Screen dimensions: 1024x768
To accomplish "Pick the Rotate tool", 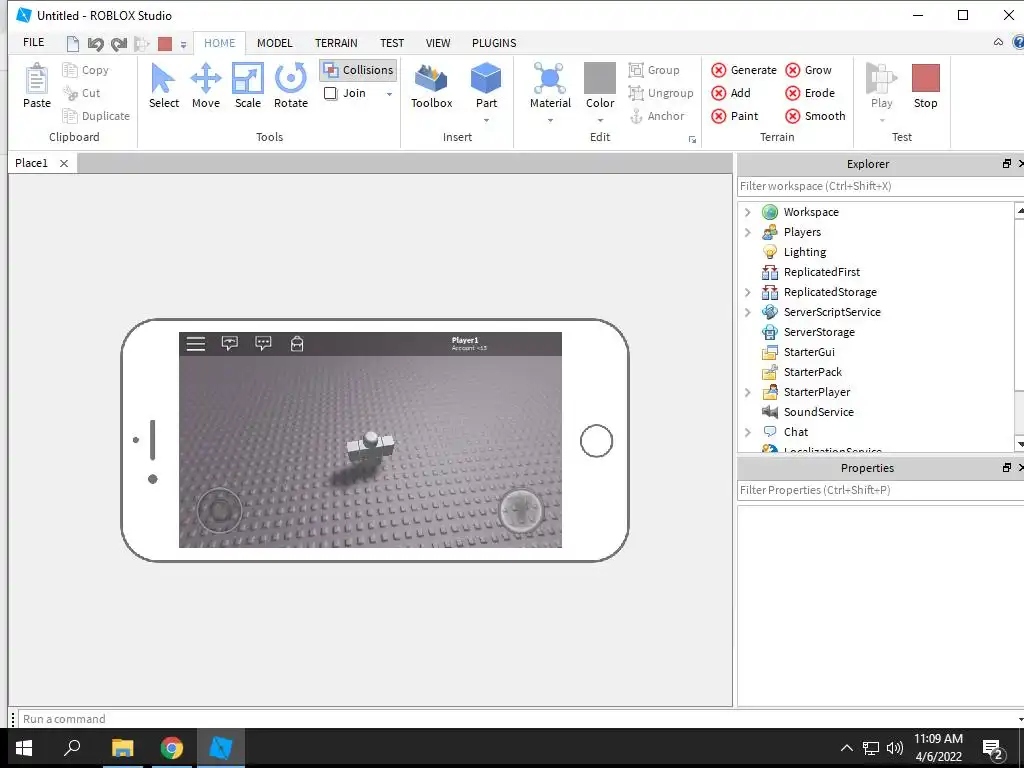I will pyautogui.click(x=291, y=86).
